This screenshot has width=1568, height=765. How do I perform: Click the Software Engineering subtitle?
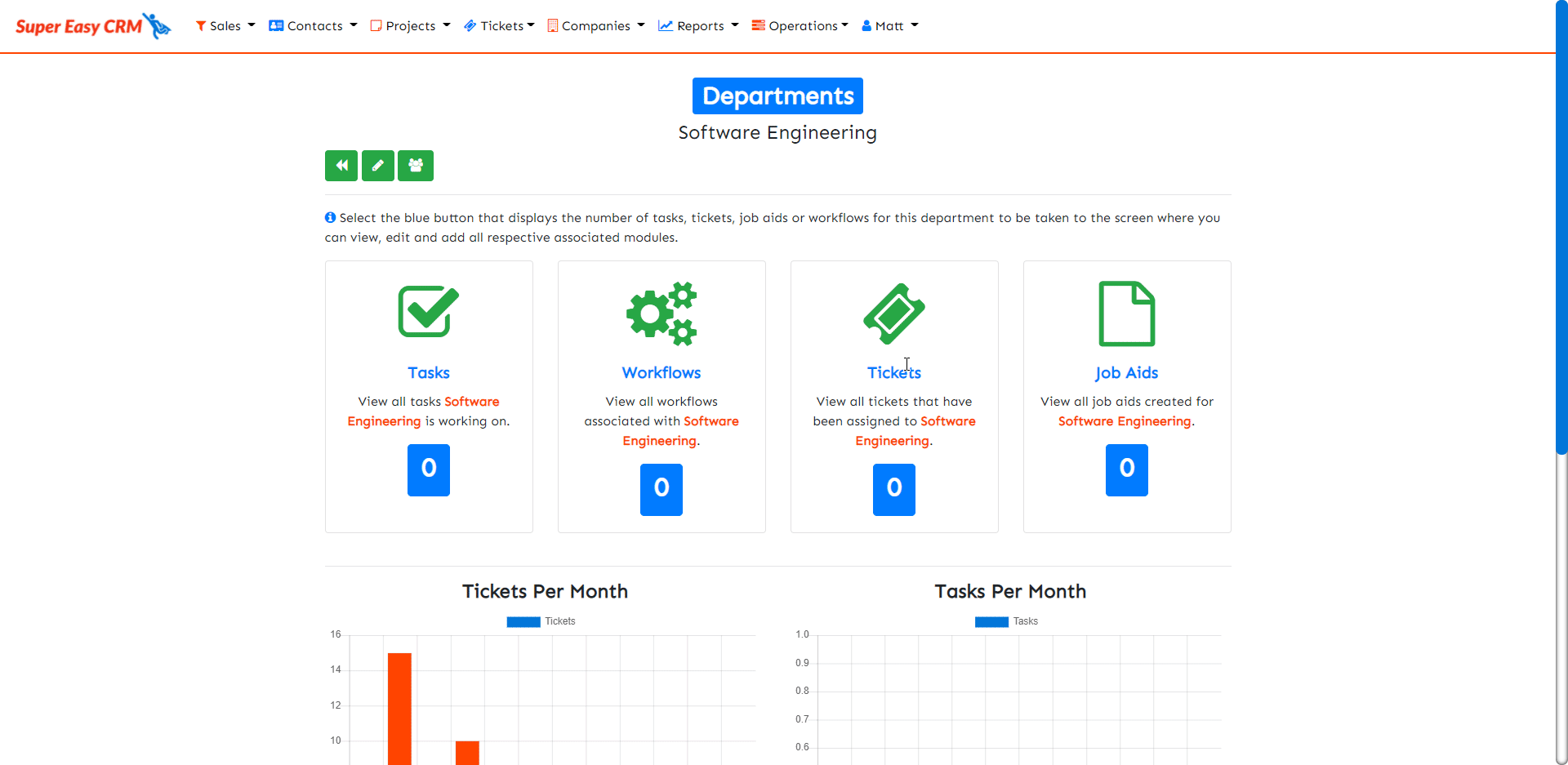coord(777,132)
